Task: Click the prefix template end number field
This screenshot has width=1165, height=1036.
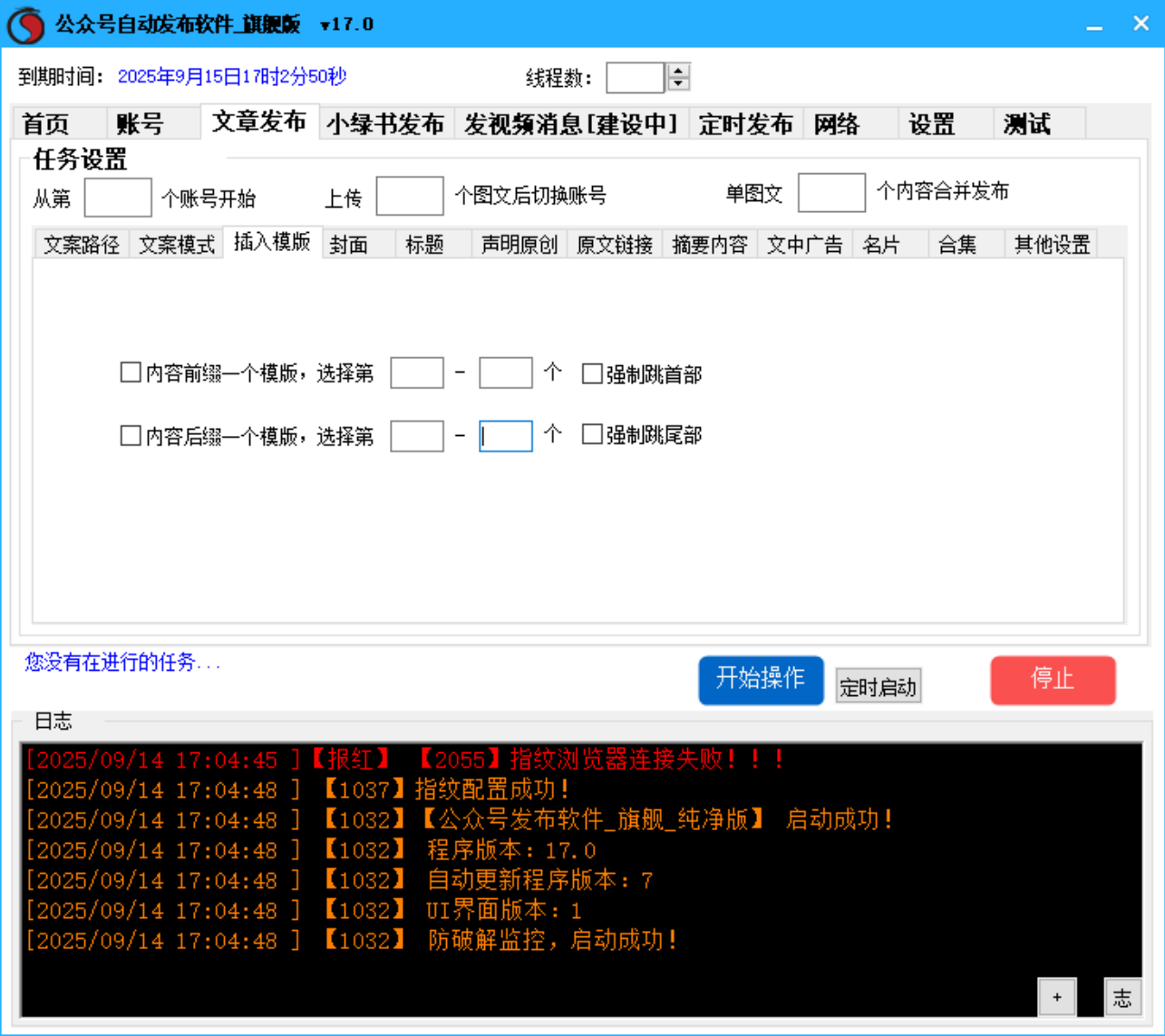Action: coord(506,373)
